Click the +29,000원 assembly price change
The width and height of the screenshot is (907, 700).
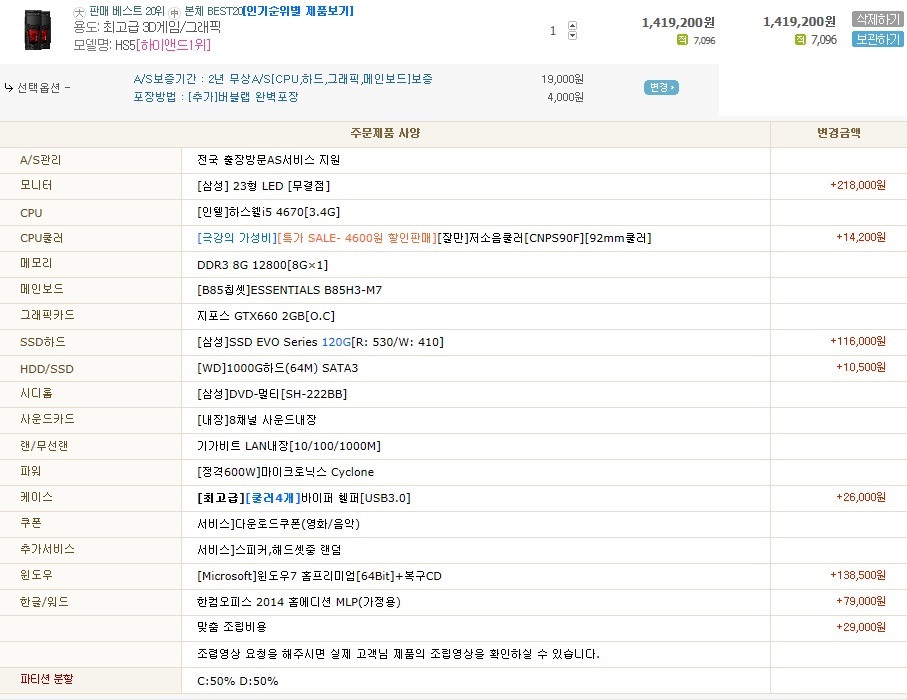(861, 627)
